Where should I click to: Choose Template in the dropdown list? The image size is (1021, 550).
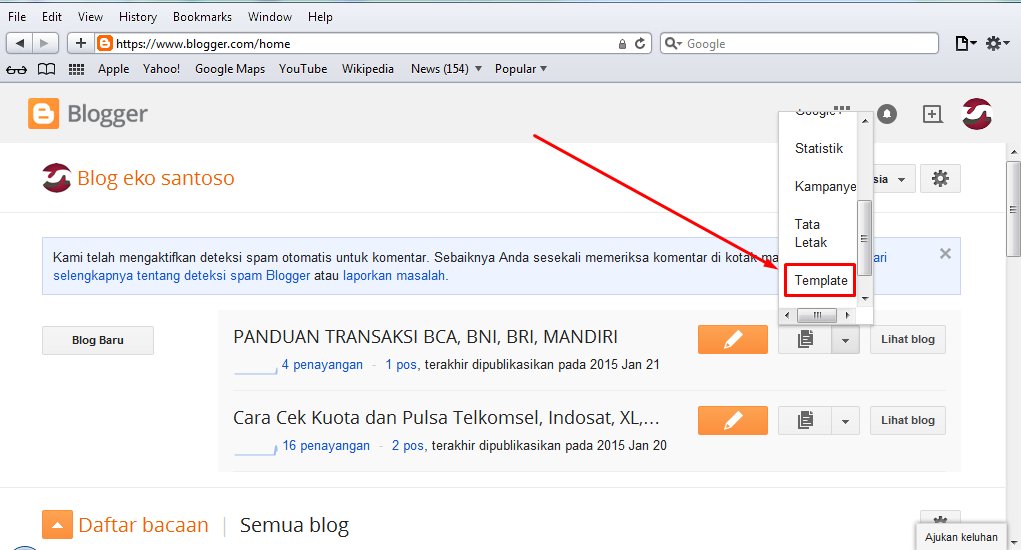[x=820, y=280]
